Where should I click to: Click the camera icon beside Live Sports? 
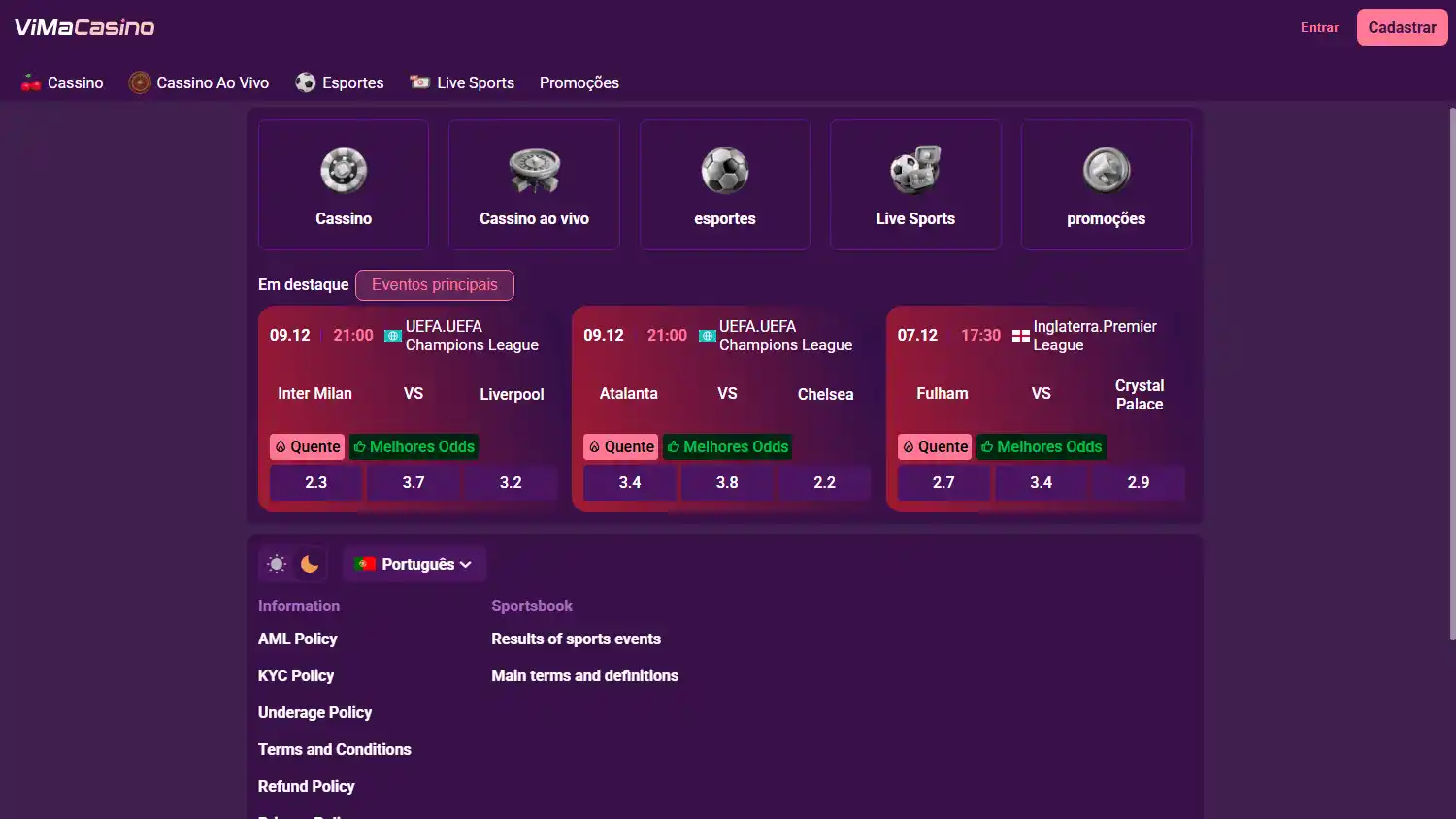coord(420,82)
